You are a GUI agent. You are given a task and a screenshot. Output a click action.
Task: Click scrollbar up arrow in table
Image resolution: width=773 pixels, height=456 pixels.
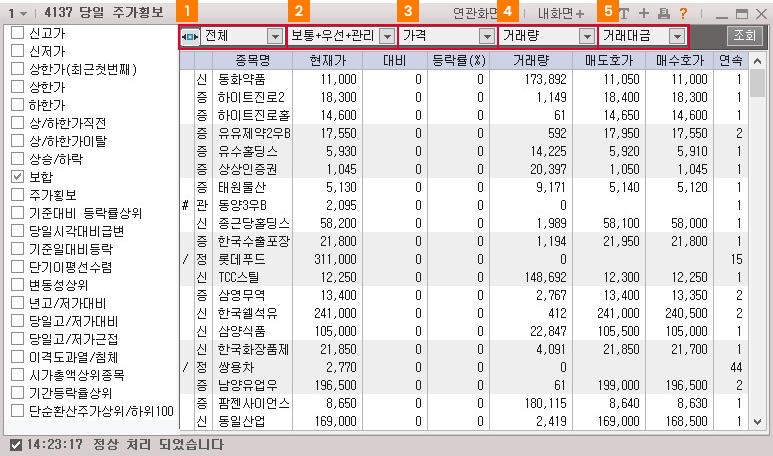[x=757, y=61]
